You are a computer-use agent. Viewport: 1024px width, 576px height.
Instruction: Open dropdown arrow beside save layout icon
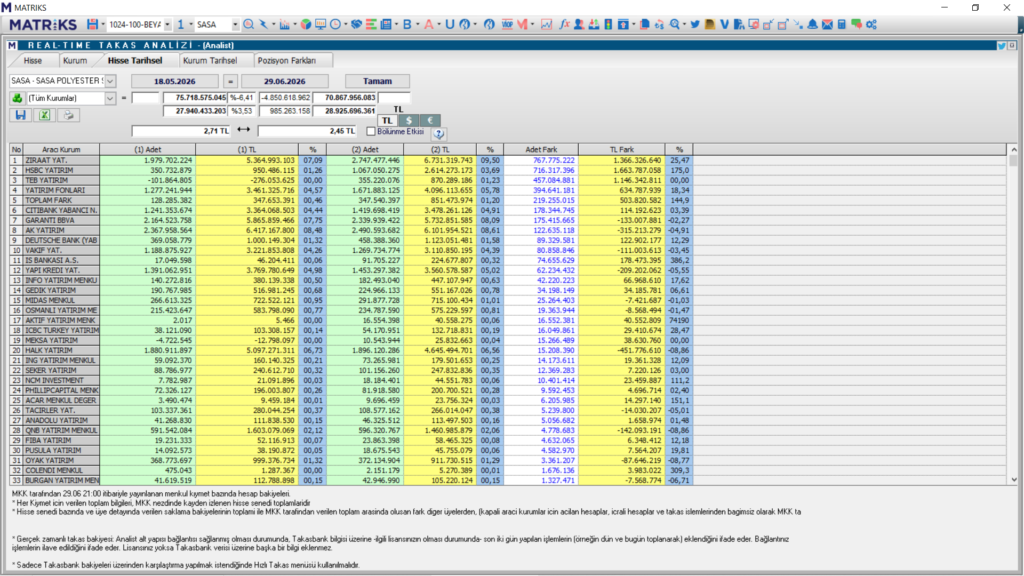click(x=103, y=24)
